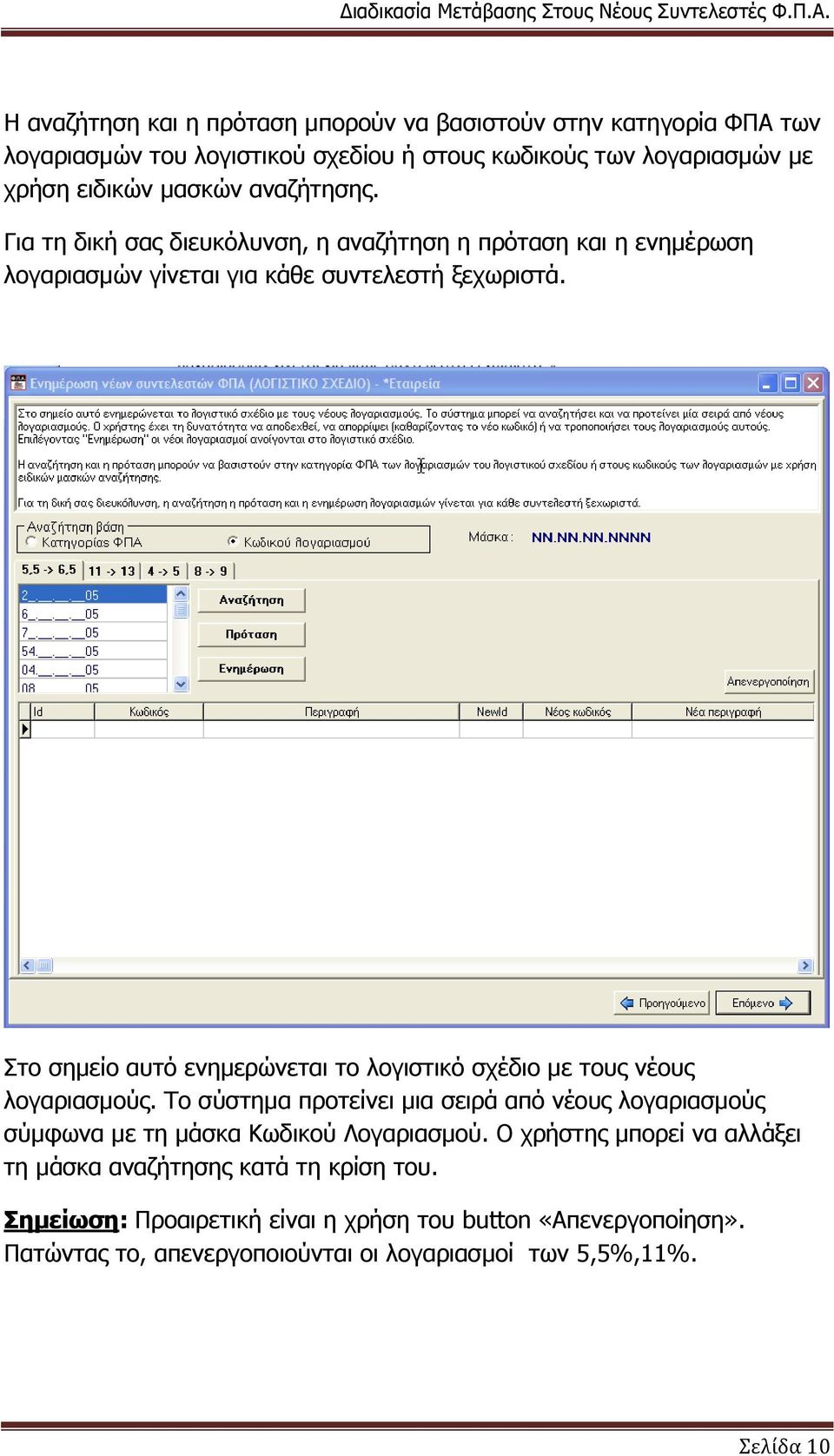834x1456 pixels.
Task: Open the 8 -> 9 tab
Action: tap(211, 571)
